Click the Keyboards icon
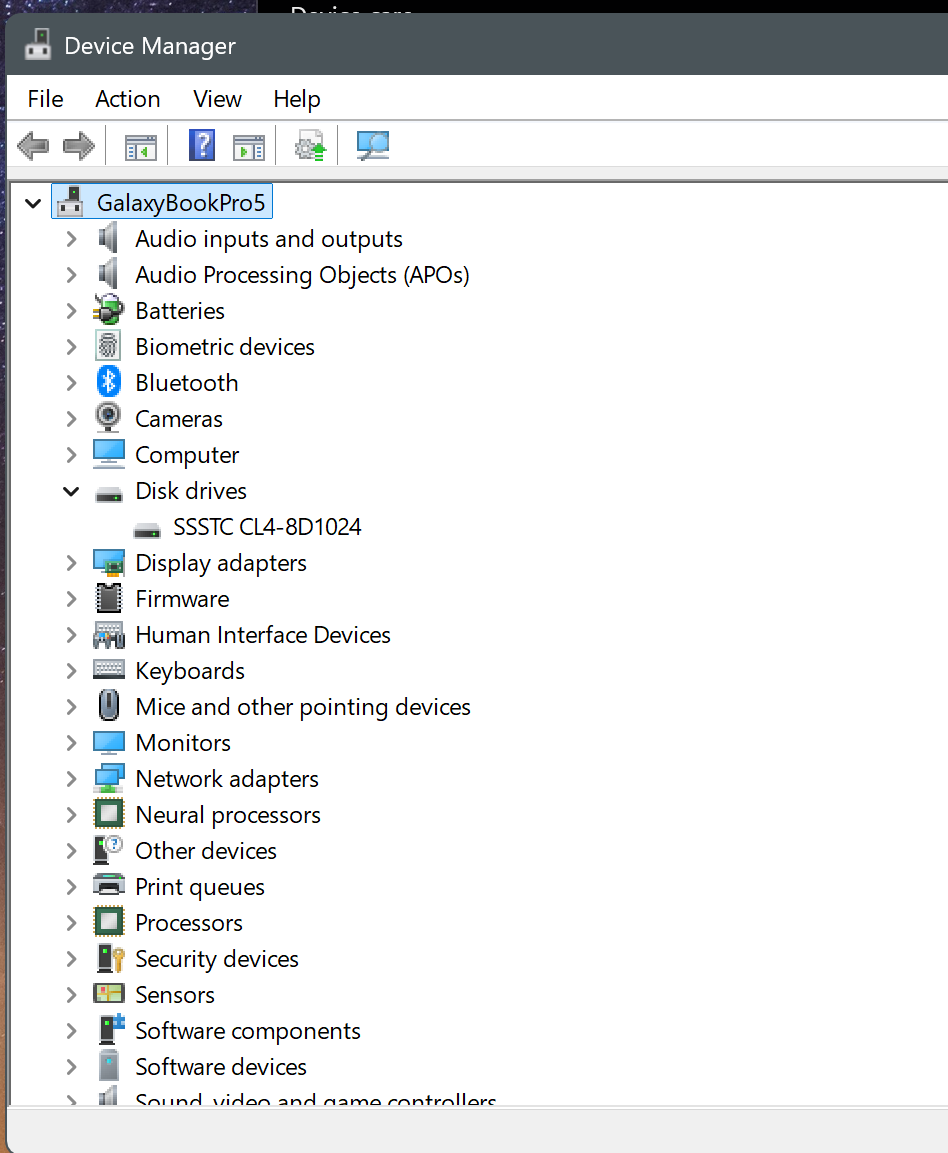 point(108,669)
